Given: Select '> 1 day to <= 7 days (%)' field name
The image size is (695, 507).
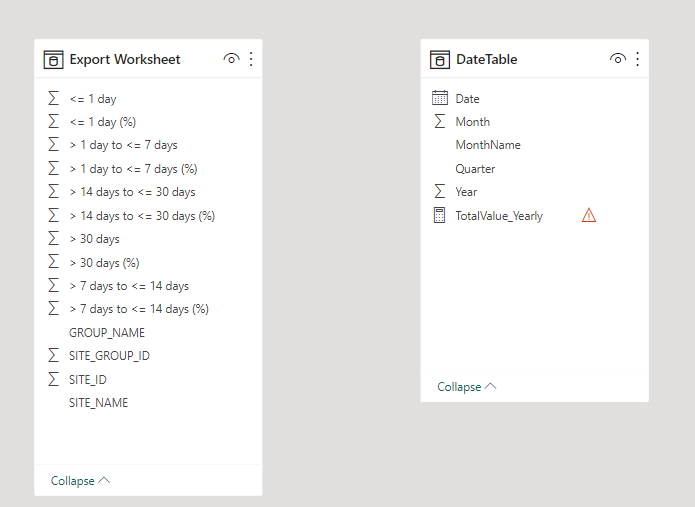Looking at the screenshot, I should pyautogui.click(x=133, y=169).
